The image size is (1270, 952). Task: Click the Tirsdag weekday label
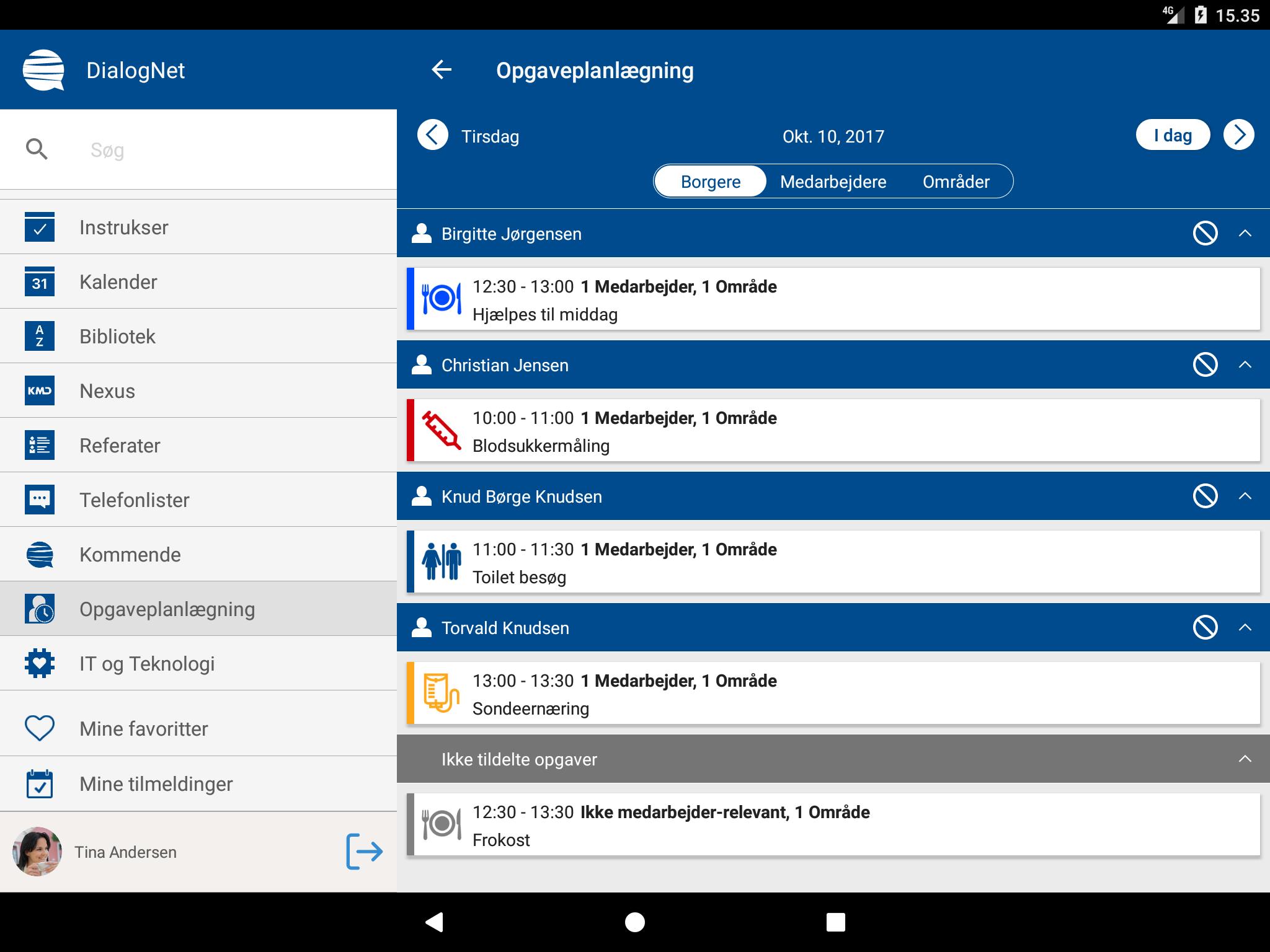(x=491, y=136)
